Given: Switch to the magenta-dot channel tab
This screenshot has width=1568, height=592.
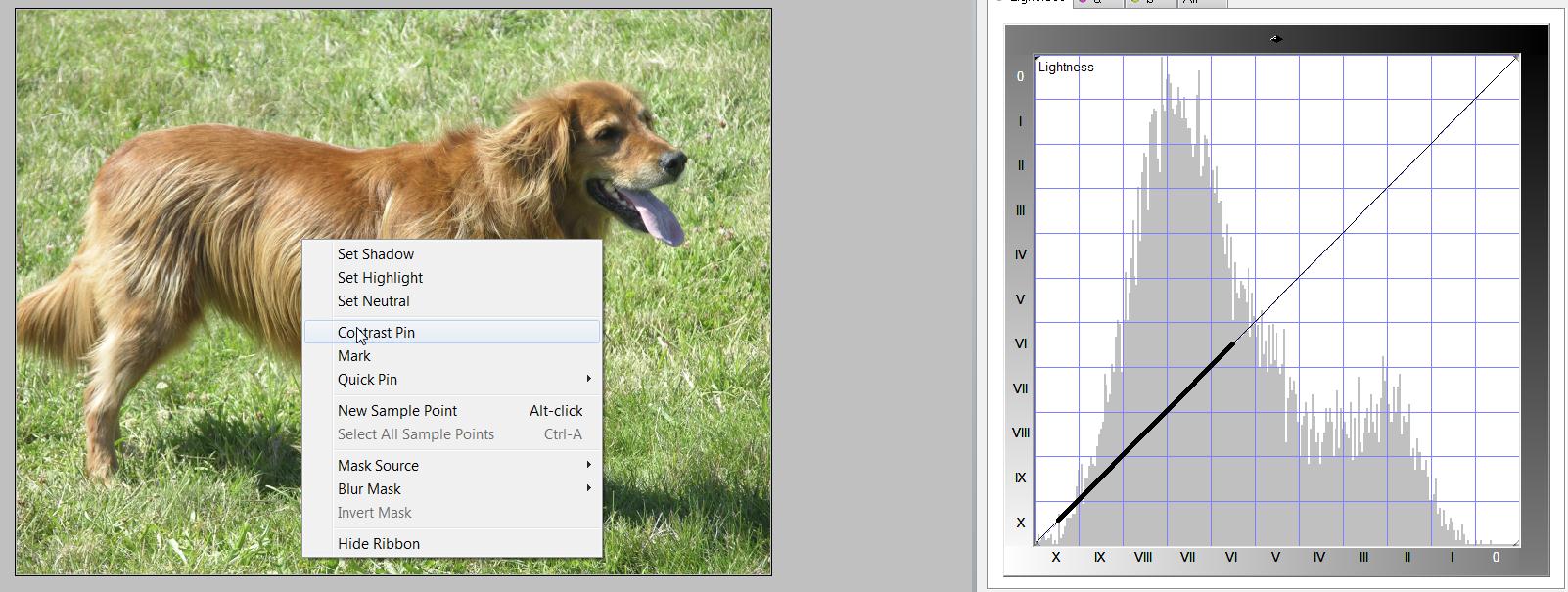Looking at the screenshot, I should (1098, 3).
